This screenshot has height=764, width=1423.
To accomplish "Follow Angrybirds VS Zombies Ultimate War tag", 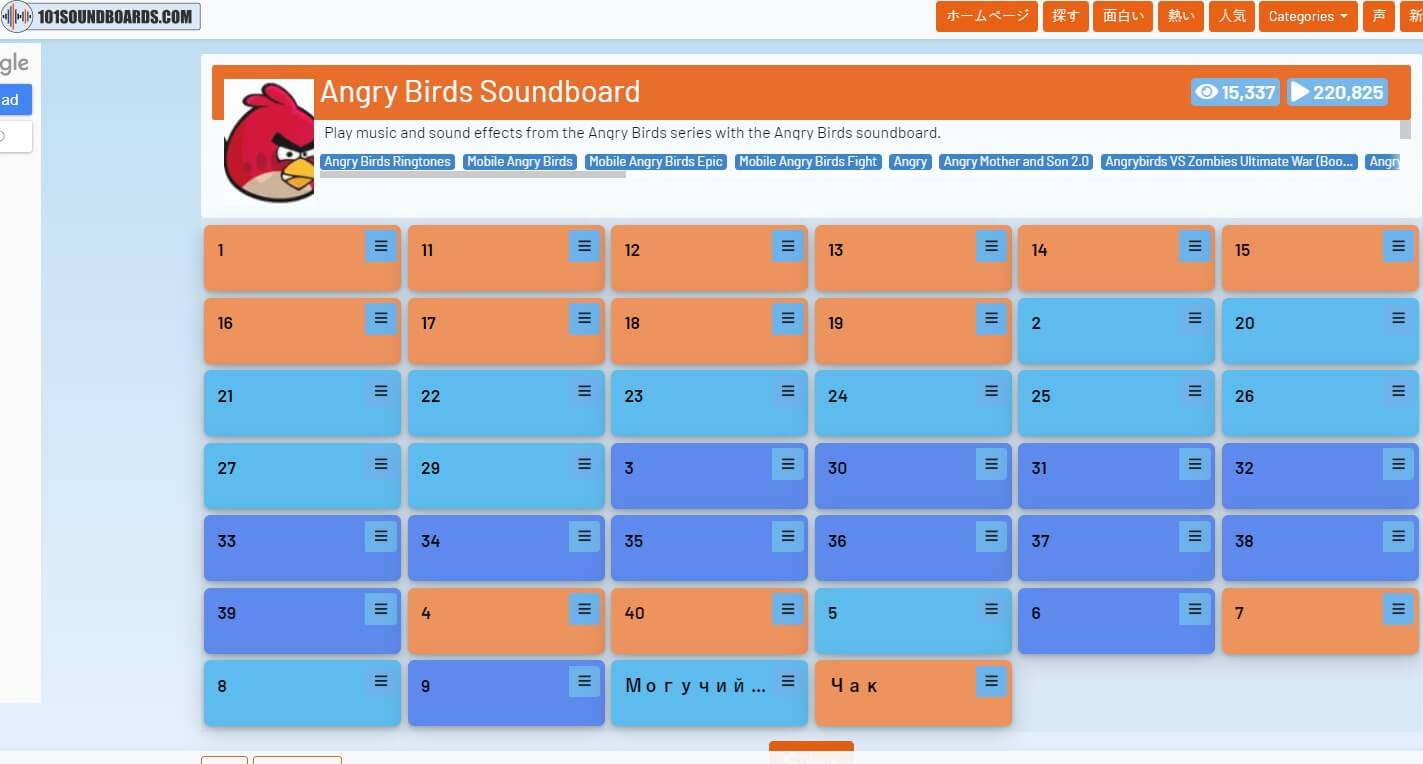I will pyautogui.click(x=1229, y=162).
